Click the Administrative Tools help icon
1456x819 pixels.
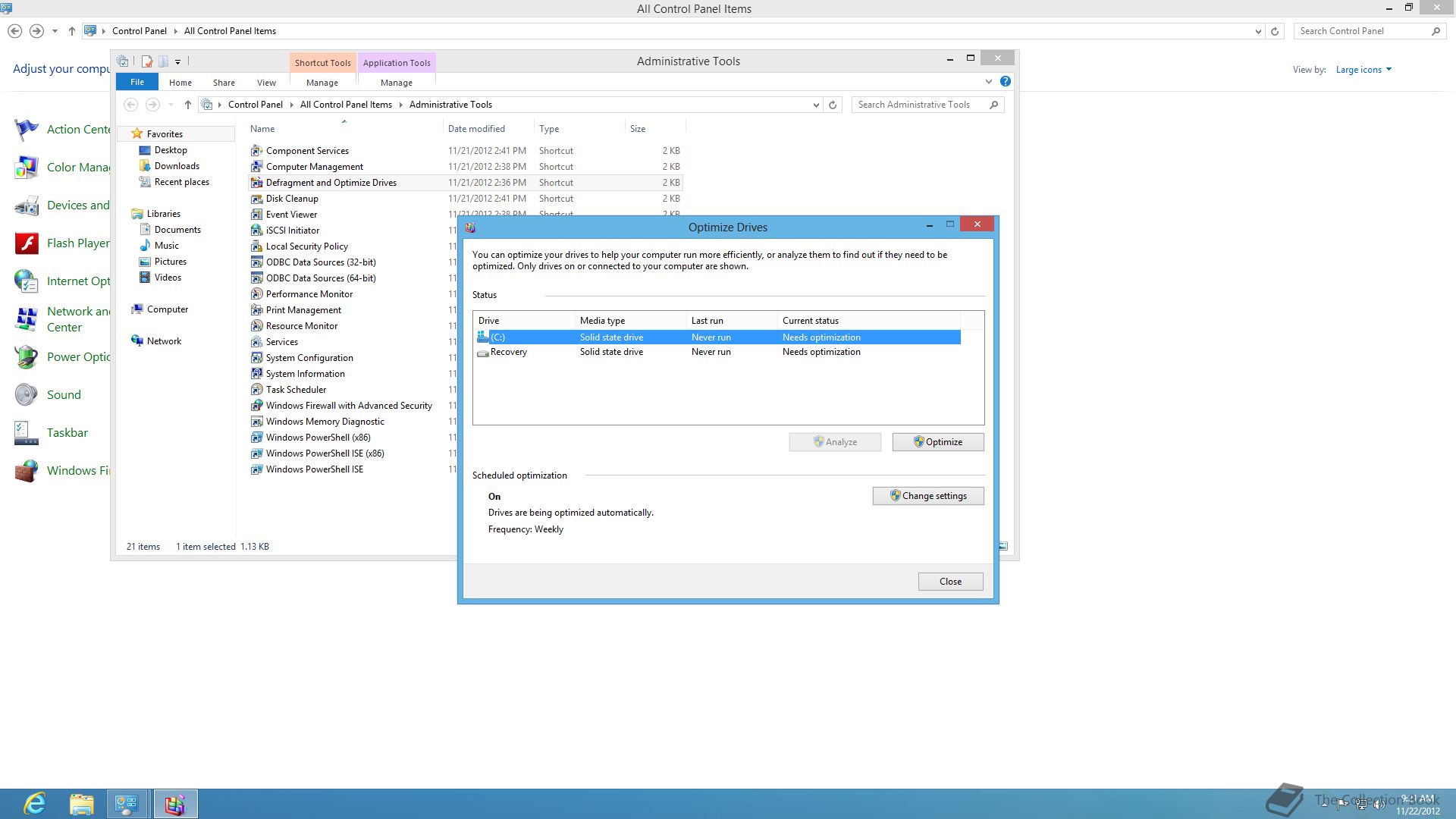pos(1006,81)
